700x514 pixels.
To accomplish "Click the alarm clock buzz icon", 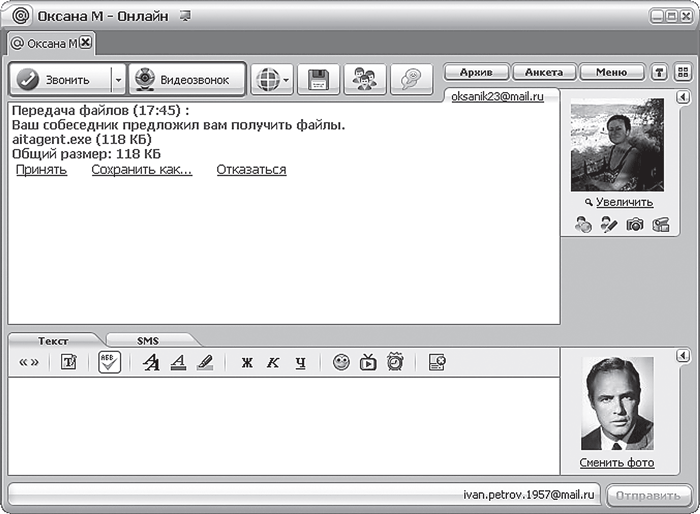I will tap(395, 363).
